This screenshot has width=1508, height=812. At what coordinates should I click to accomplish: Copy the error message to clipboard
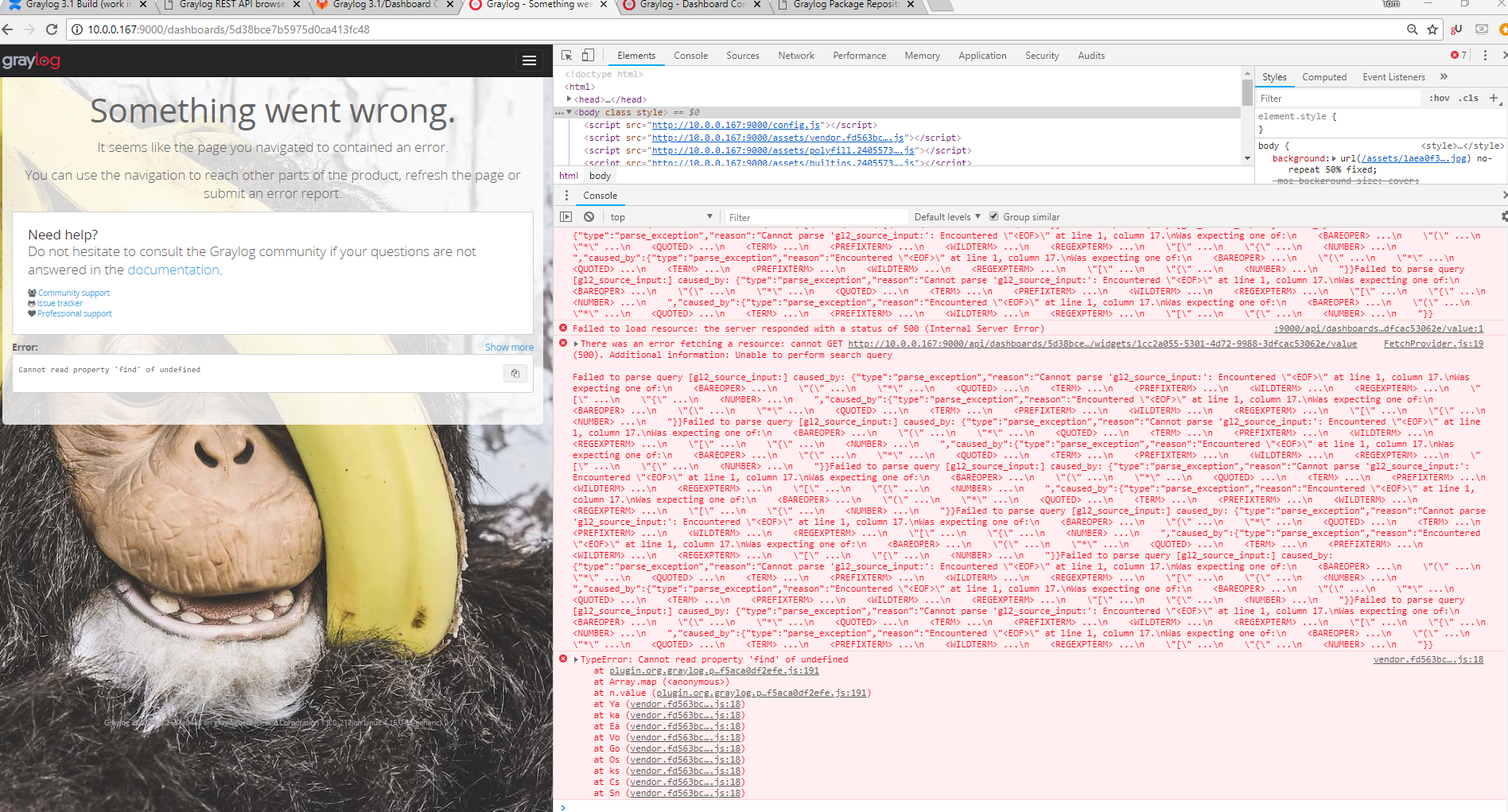click(515, 373)
